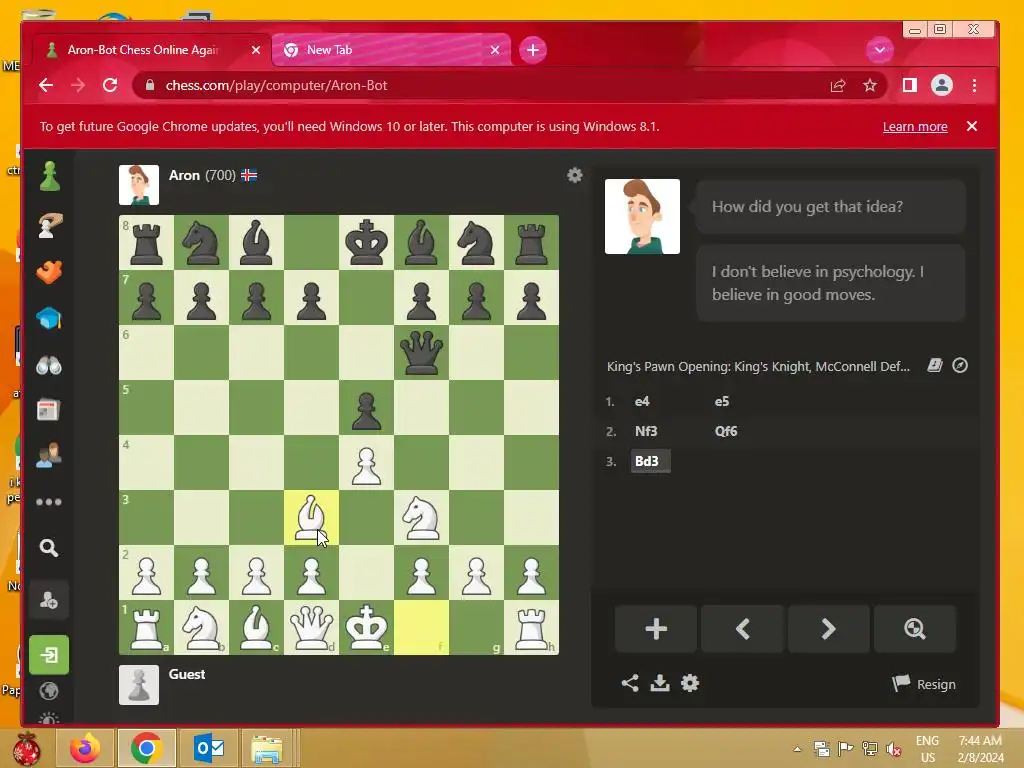1024x768 pixels.
Task: Open the sidebar search magnifier
Action: (49, 547)
